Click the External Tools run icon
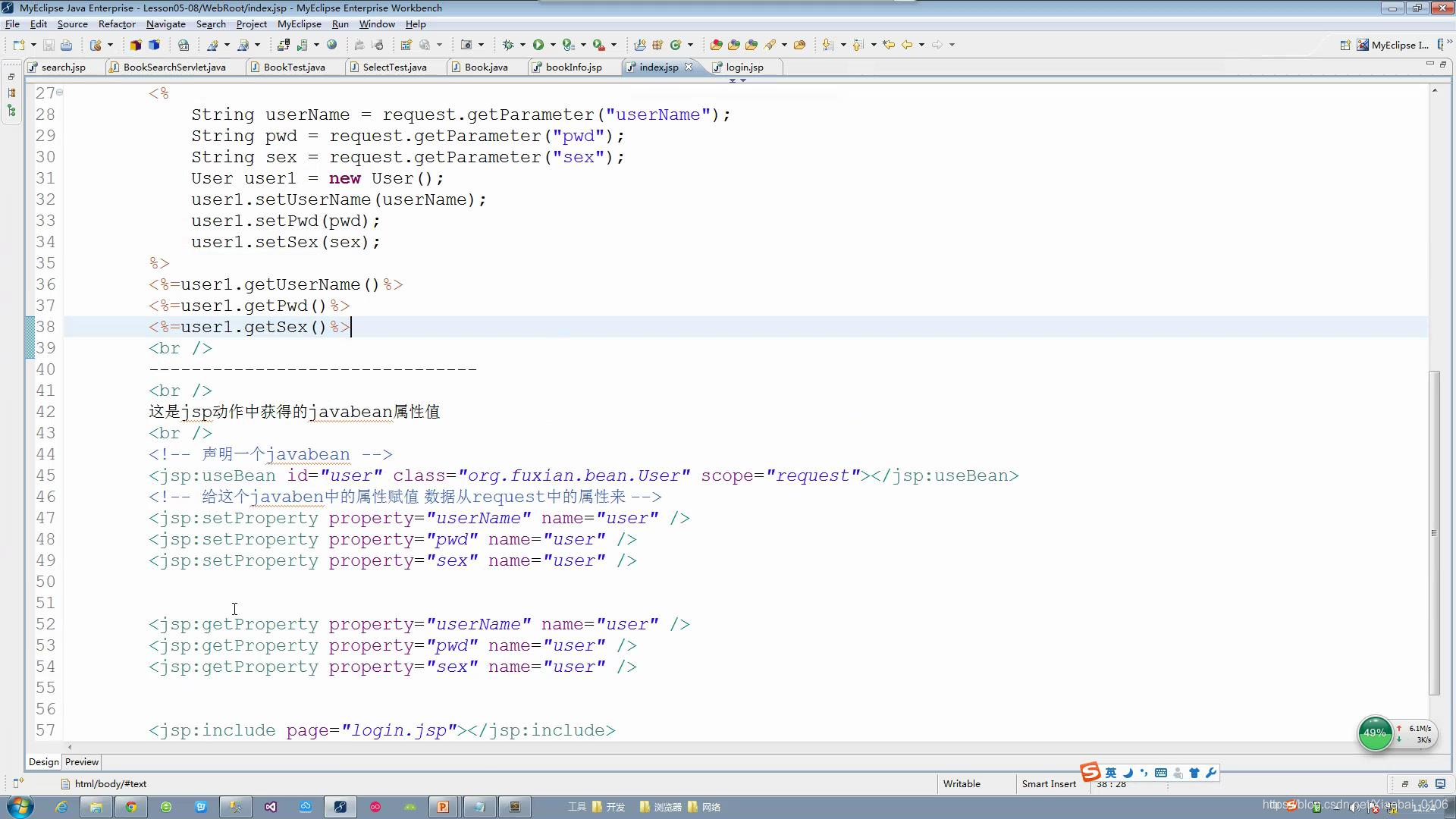1456x819 pixels. point(598,45)
